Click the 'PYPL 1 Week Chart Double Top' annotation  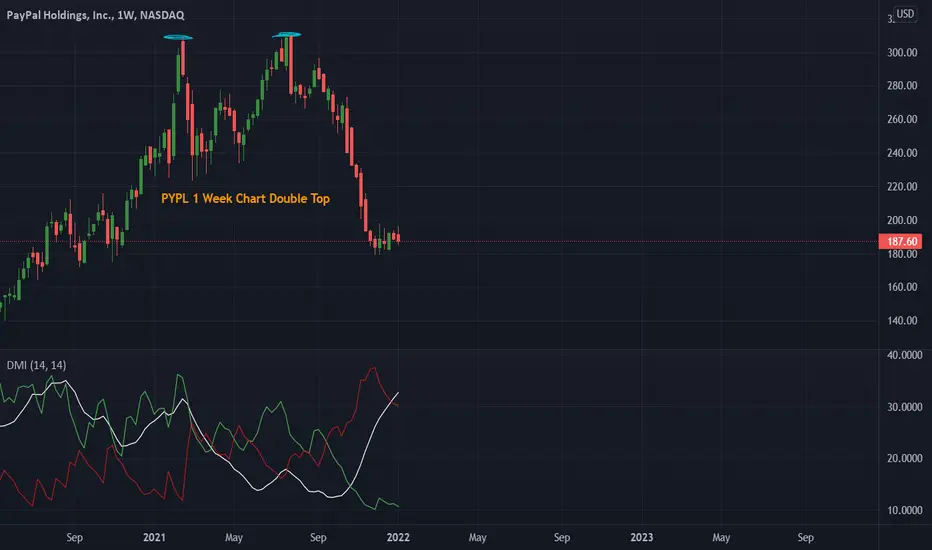tap(245, 199)
